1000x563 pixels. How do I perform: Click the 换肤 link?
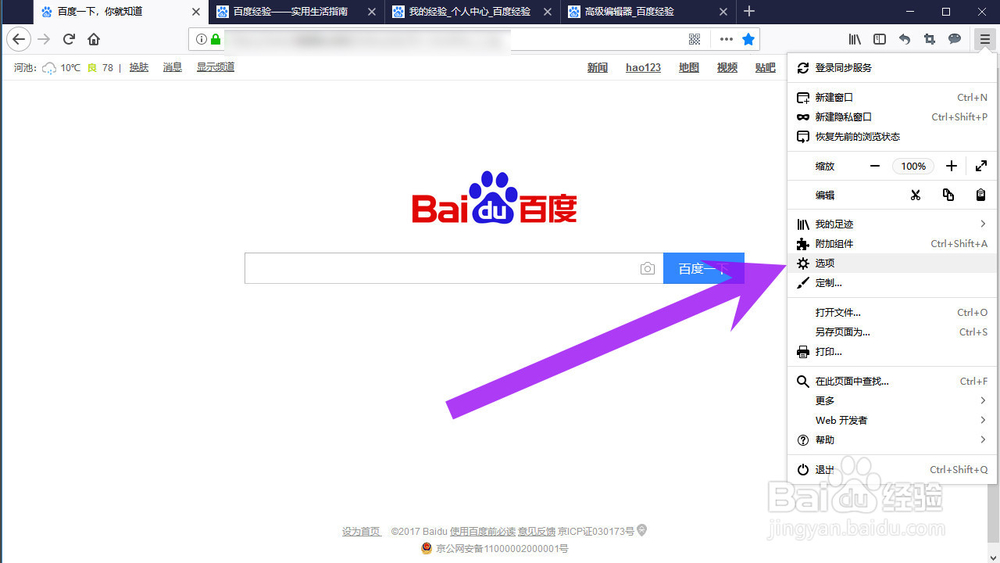(x=139, y=67)
